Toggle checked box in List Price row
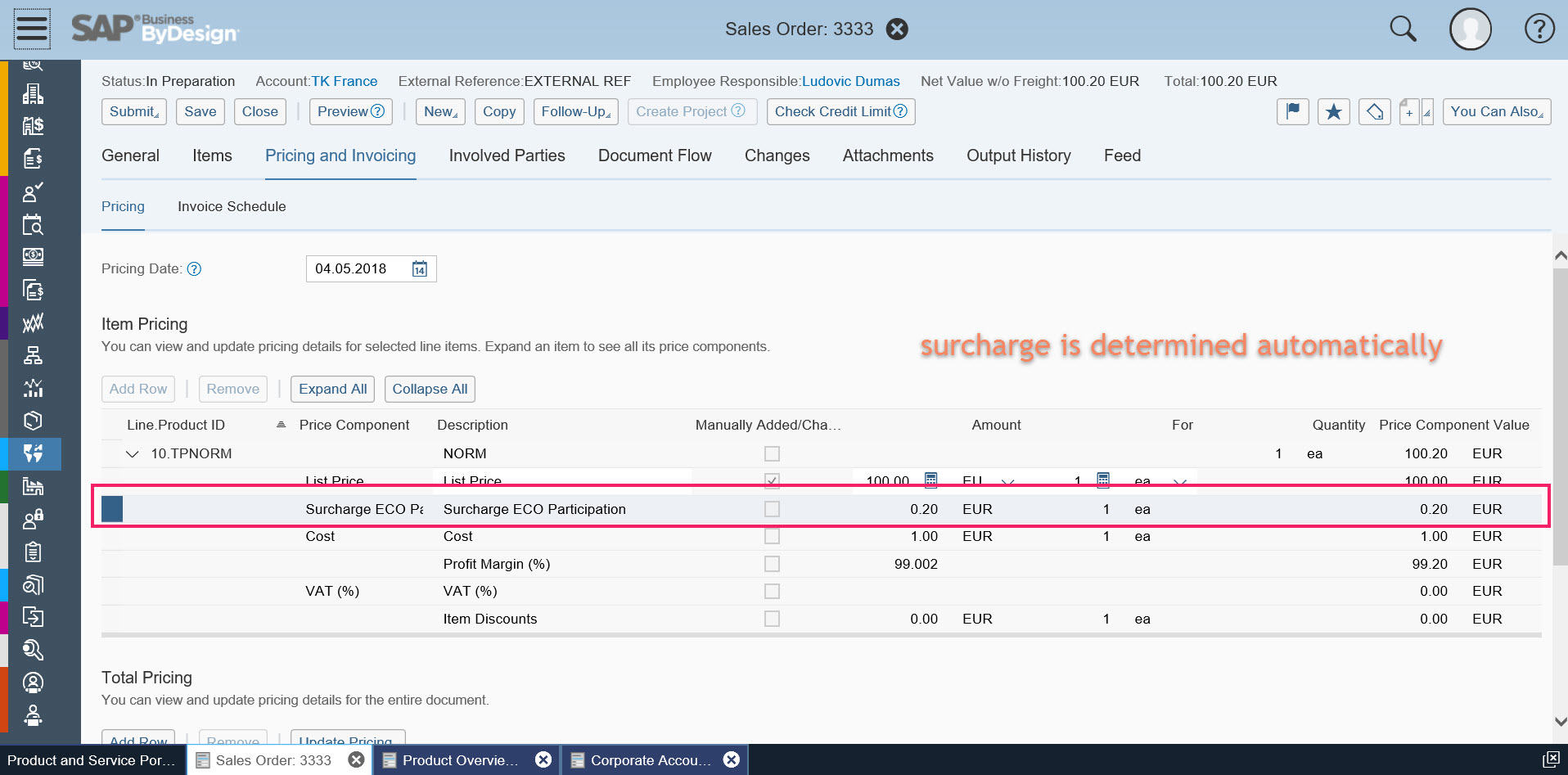The width and height of the screenshot is (1568, 775). [772, 481]
